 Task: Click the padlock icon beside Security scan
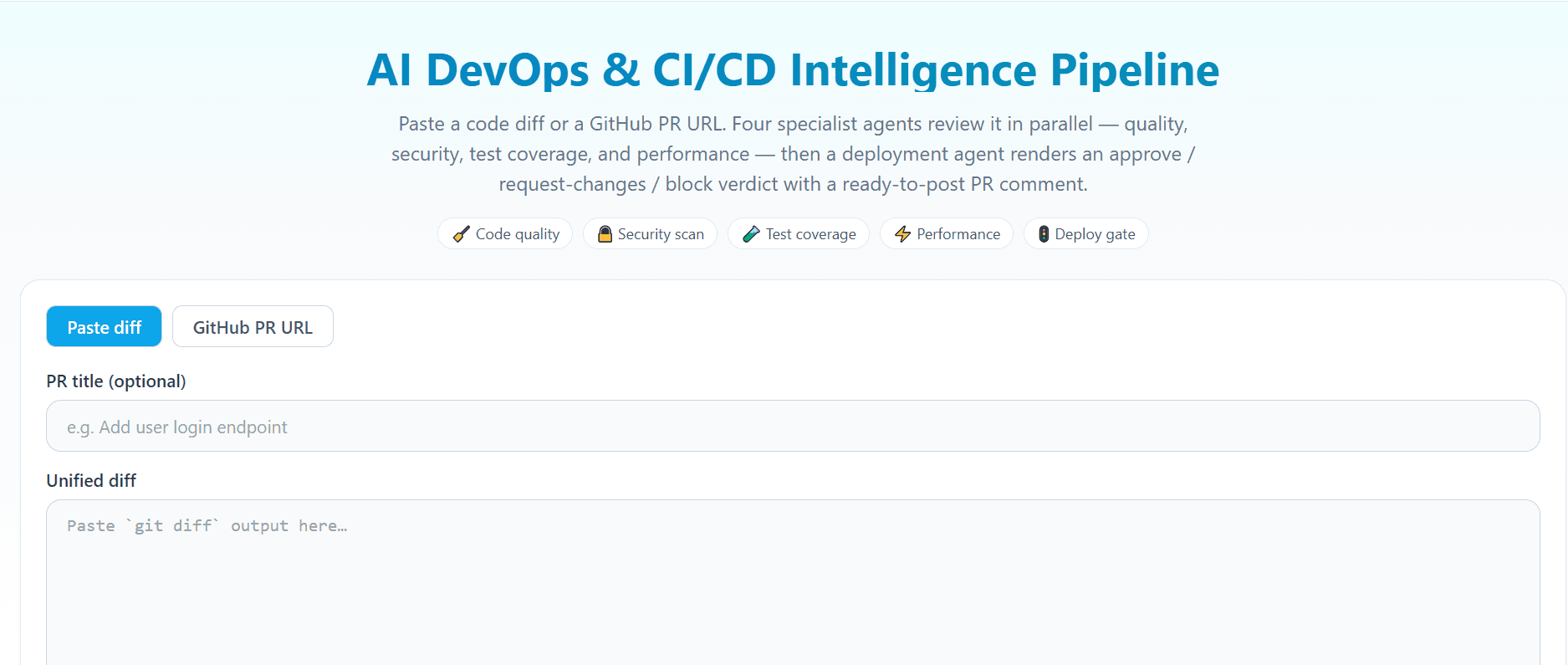tap(605, 234)
